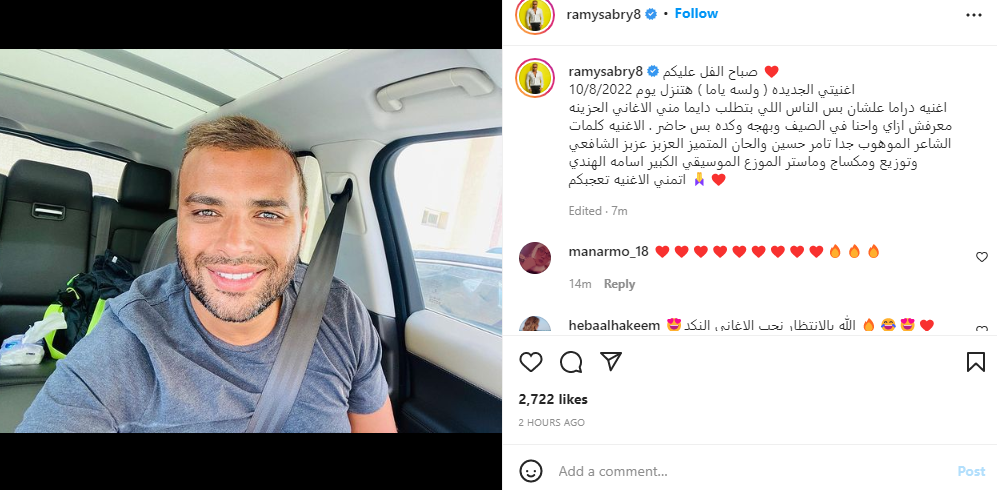The image size is (997, 490).
Task: Open hebaalhakeem profile
Action: click(614, 325)
